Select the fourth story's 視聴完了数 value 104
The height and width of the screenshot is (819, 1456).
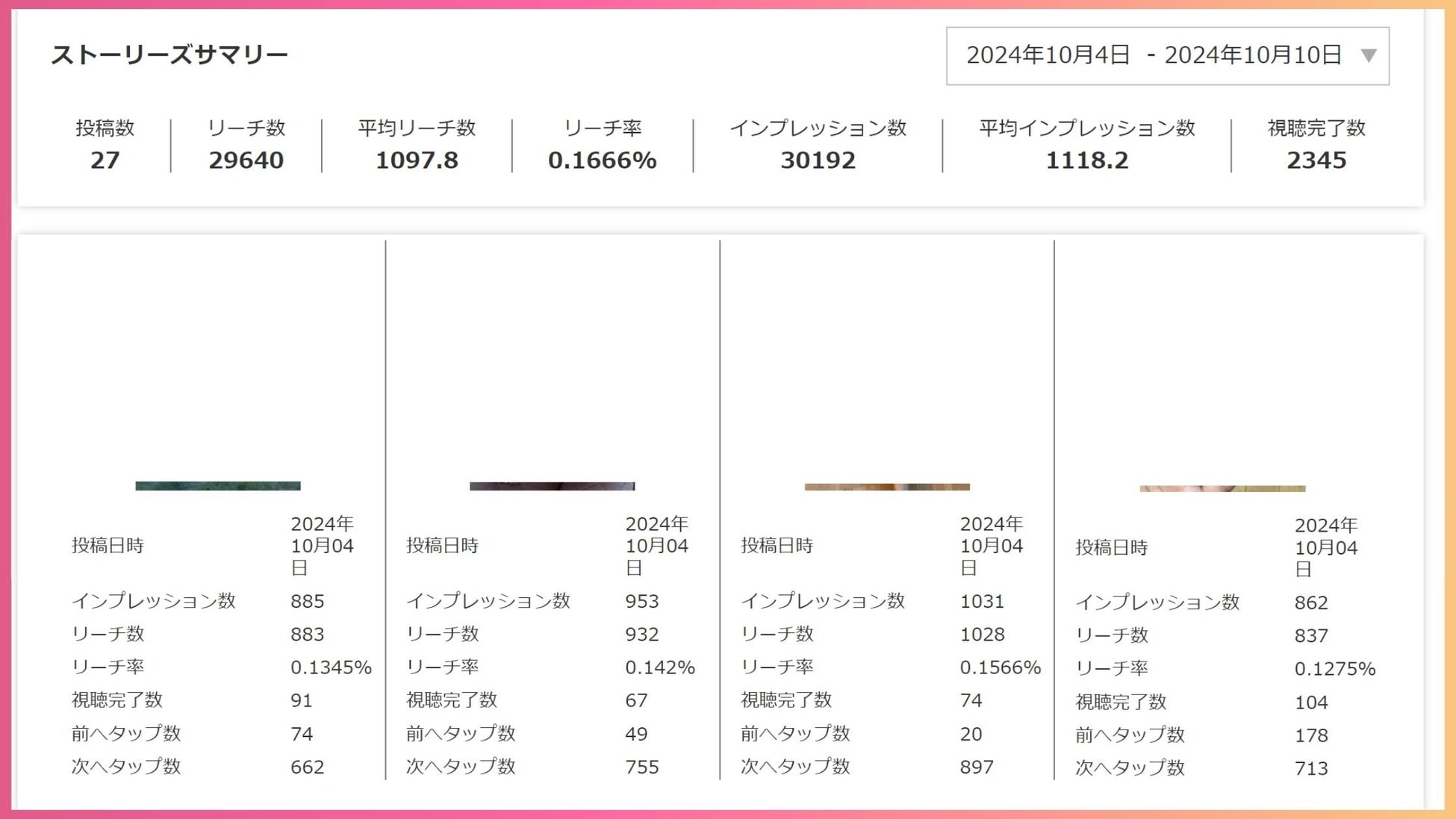[x=1311, y=703]
